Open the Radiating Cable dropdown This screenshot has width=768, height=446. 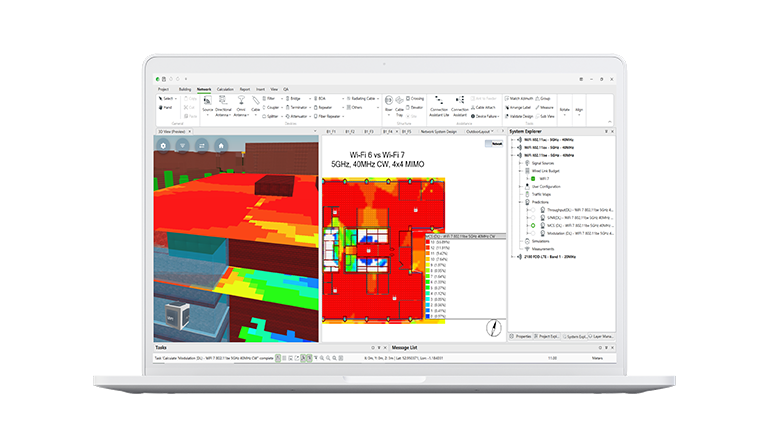378,98
